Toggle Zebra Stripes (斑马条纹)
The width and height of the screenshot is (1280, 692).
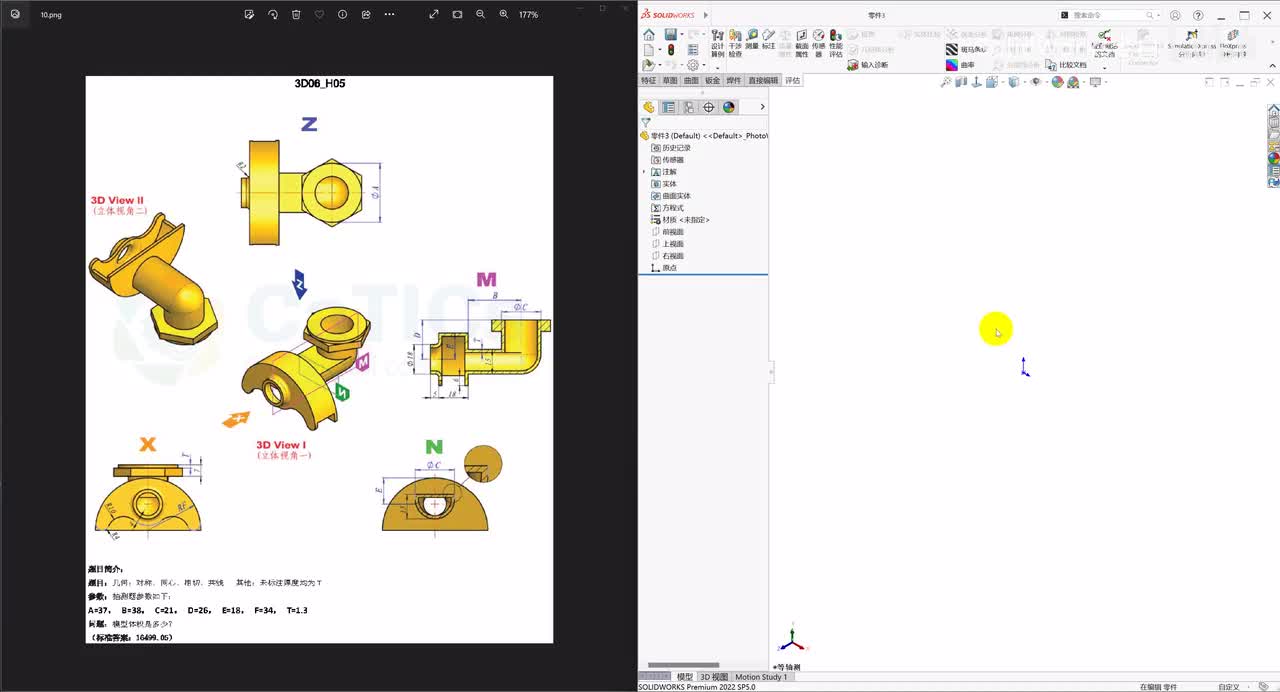[x=966, y=49]
